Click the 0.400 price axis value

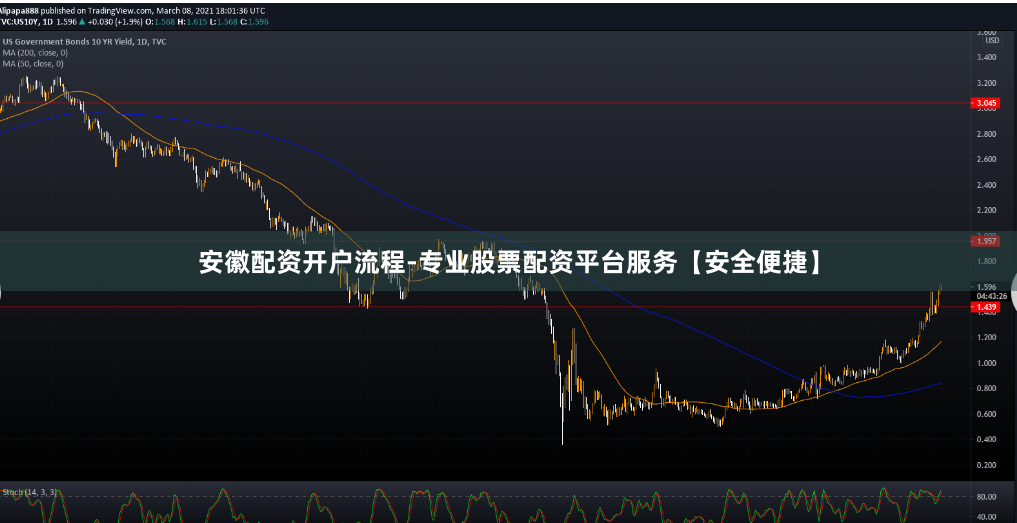[x=987, y=439]
